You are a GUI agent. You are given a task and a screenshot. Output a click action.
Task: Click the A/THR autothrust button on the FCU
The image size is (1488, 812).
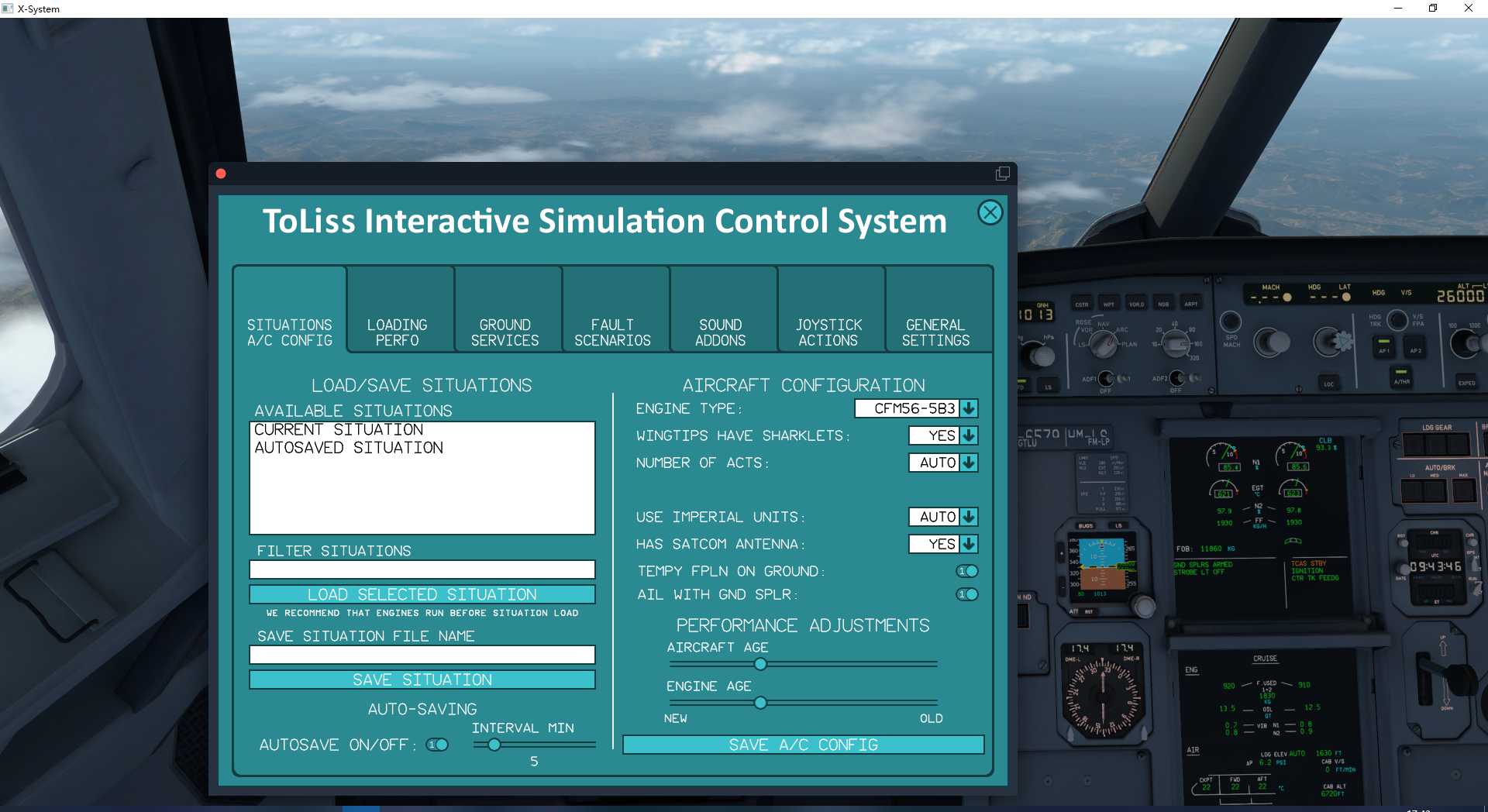(x=1401, y=377)
